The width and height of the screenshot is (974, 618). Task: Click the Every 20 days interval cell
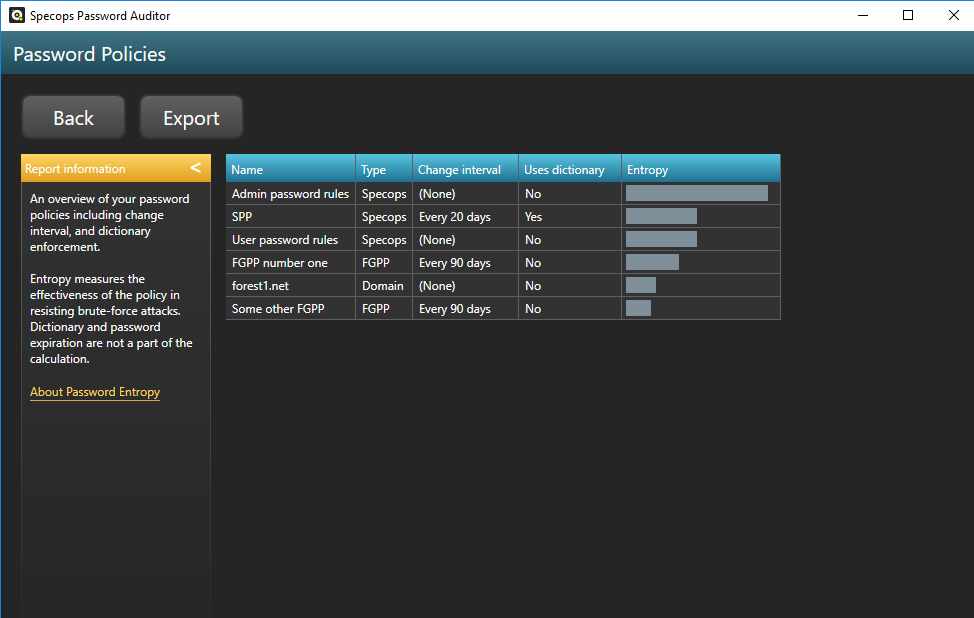tap(465, 217)
